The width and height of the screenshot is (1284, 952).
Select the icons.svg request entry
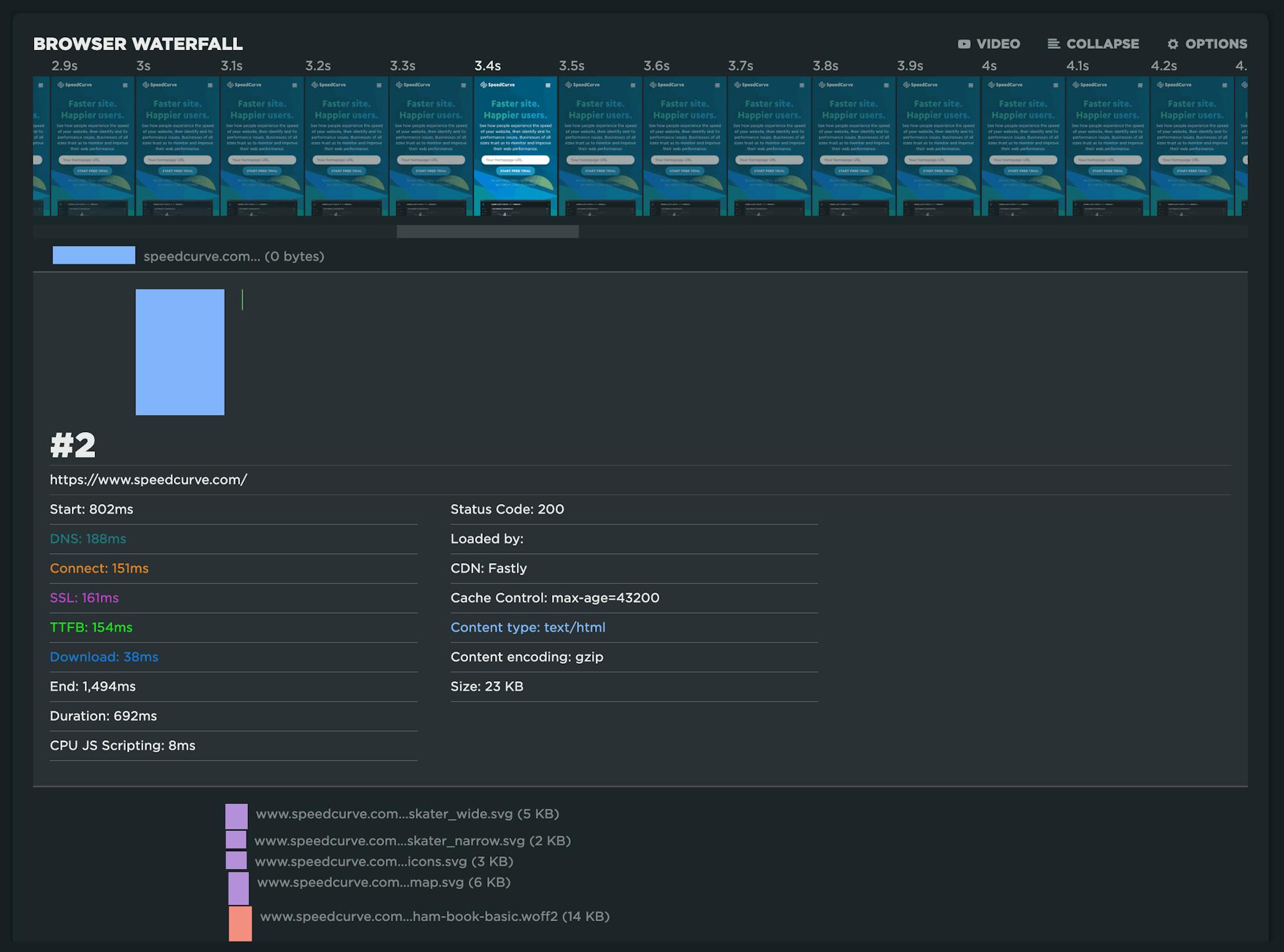pyautogui.click(x=383, y=861)
